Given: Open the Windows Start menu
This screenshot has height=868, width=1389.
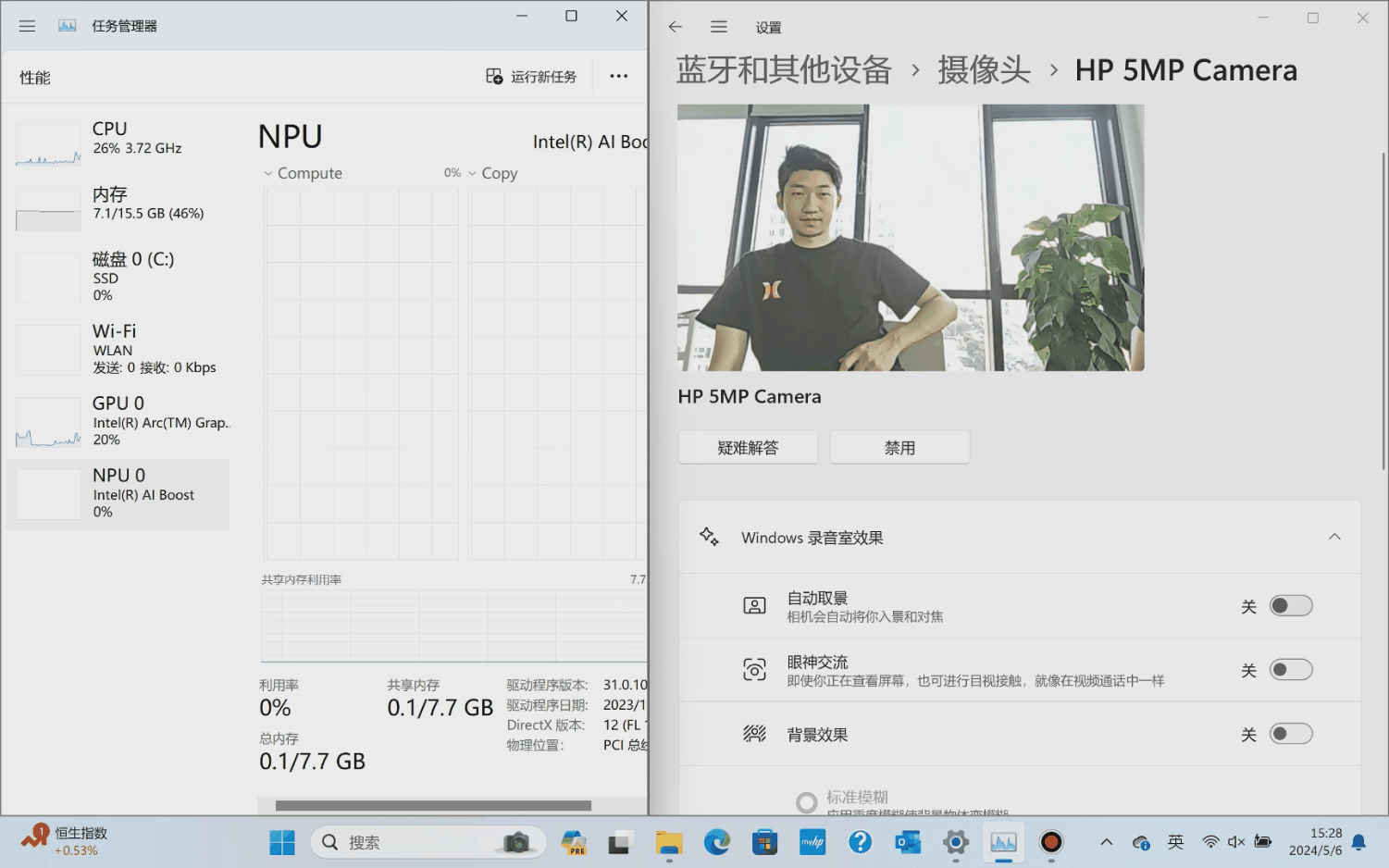Looking at the screenshot, I should (x=282, y=842).
